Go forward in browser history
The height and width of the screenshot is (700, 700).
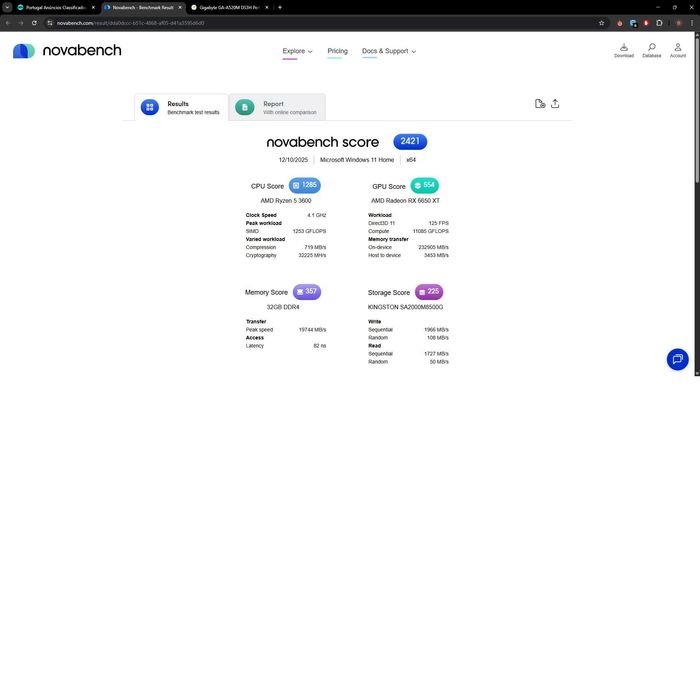(21, 23)
